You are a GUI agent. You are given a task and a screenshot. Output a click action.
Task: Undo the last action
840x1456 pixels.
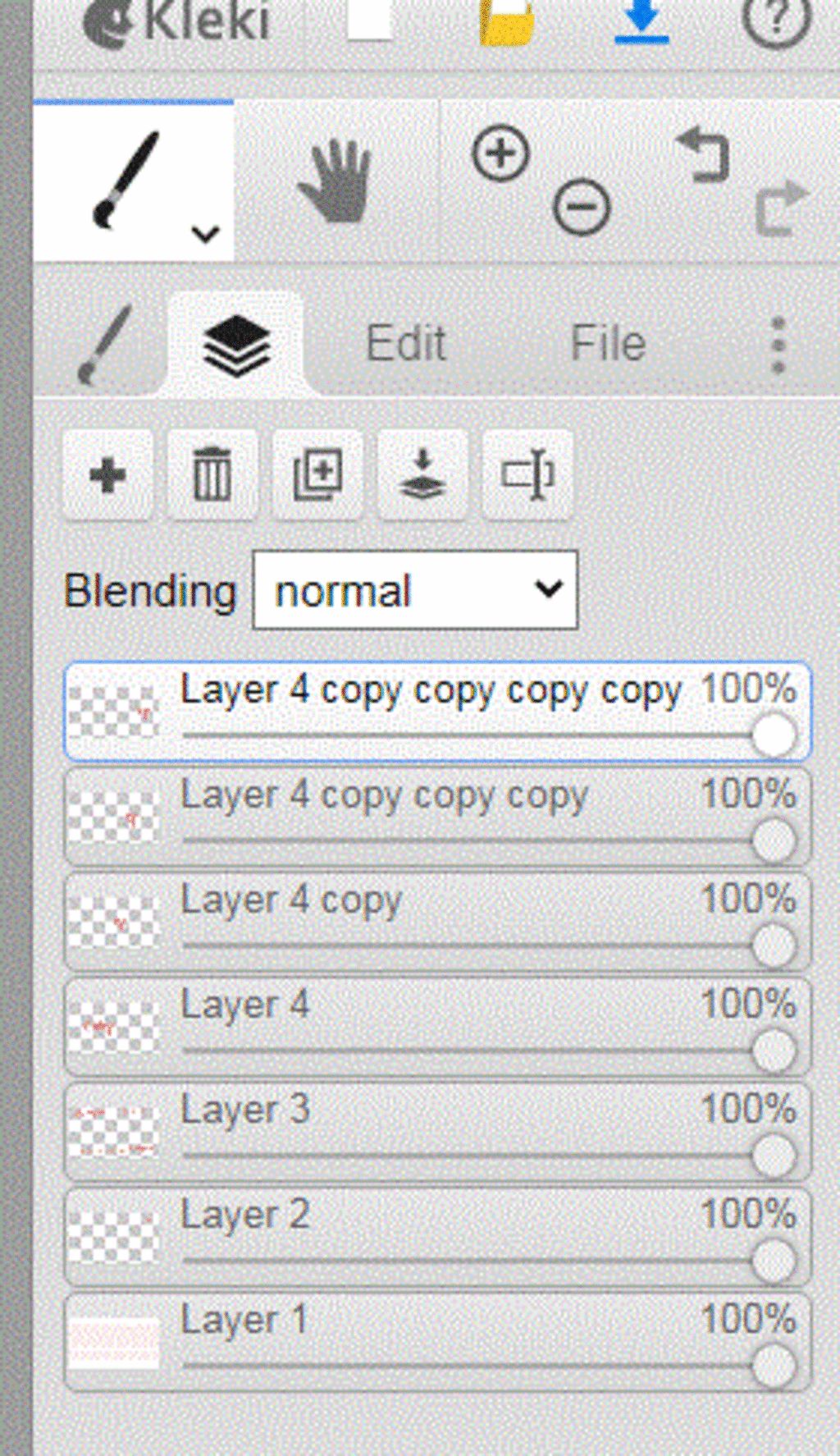pos(703,155)
